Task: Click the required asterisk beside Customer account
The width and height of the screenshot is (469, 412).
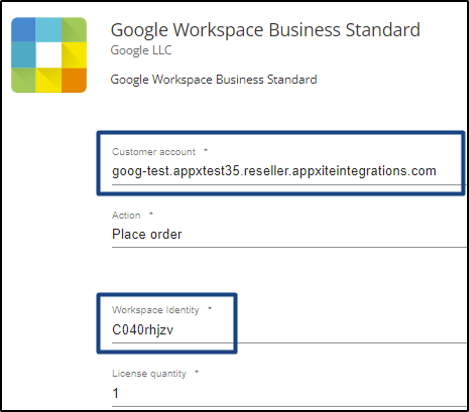Action: [206, 150]
